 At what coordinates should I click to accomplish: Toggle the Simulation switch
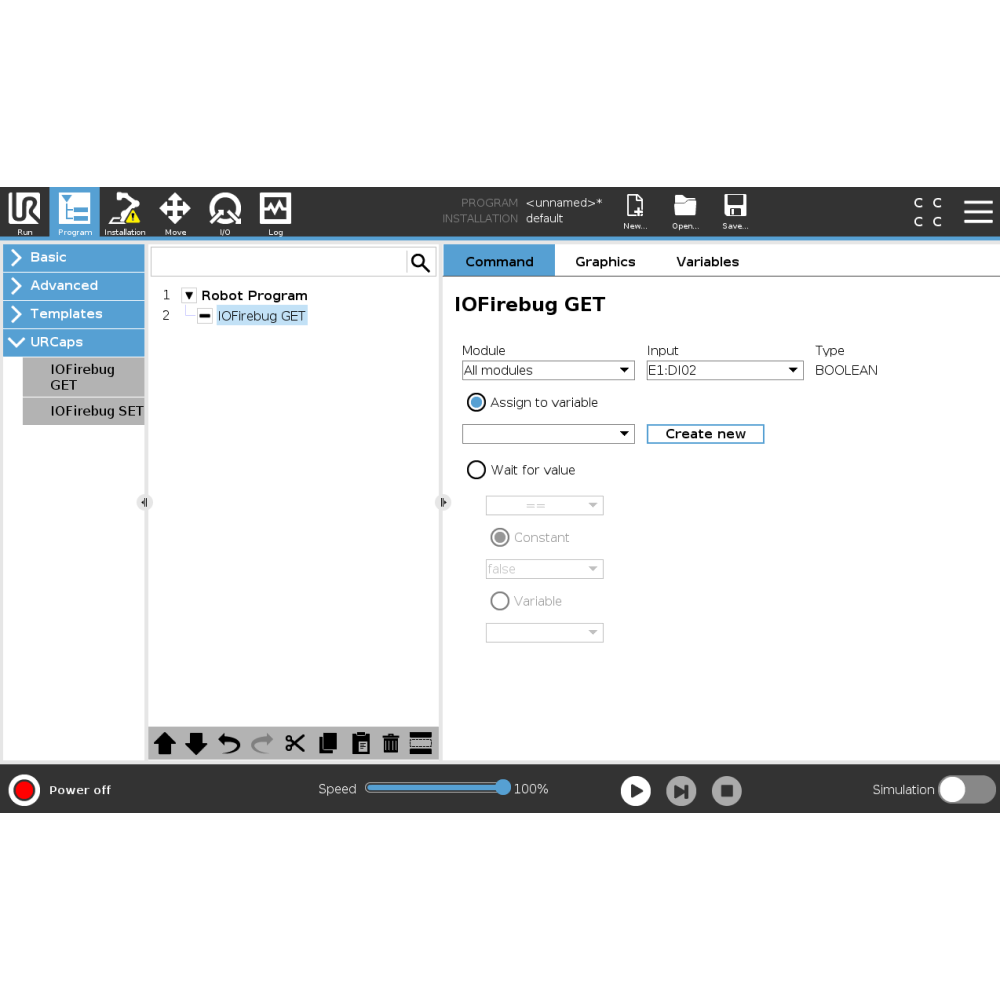(966, 789)
